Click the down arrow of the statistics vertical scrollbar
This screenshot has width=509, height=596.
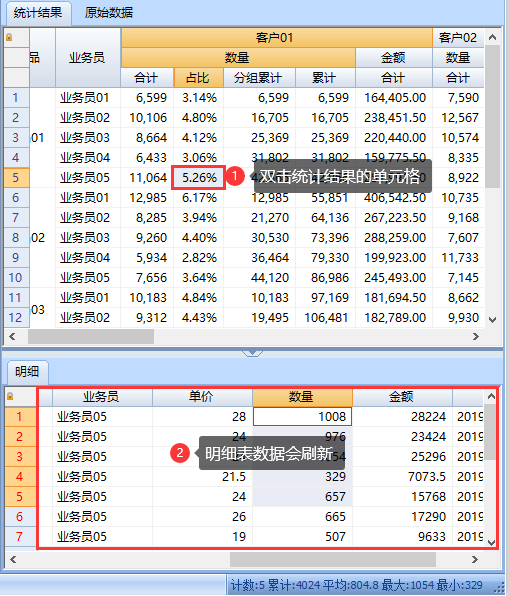(493, 320)
